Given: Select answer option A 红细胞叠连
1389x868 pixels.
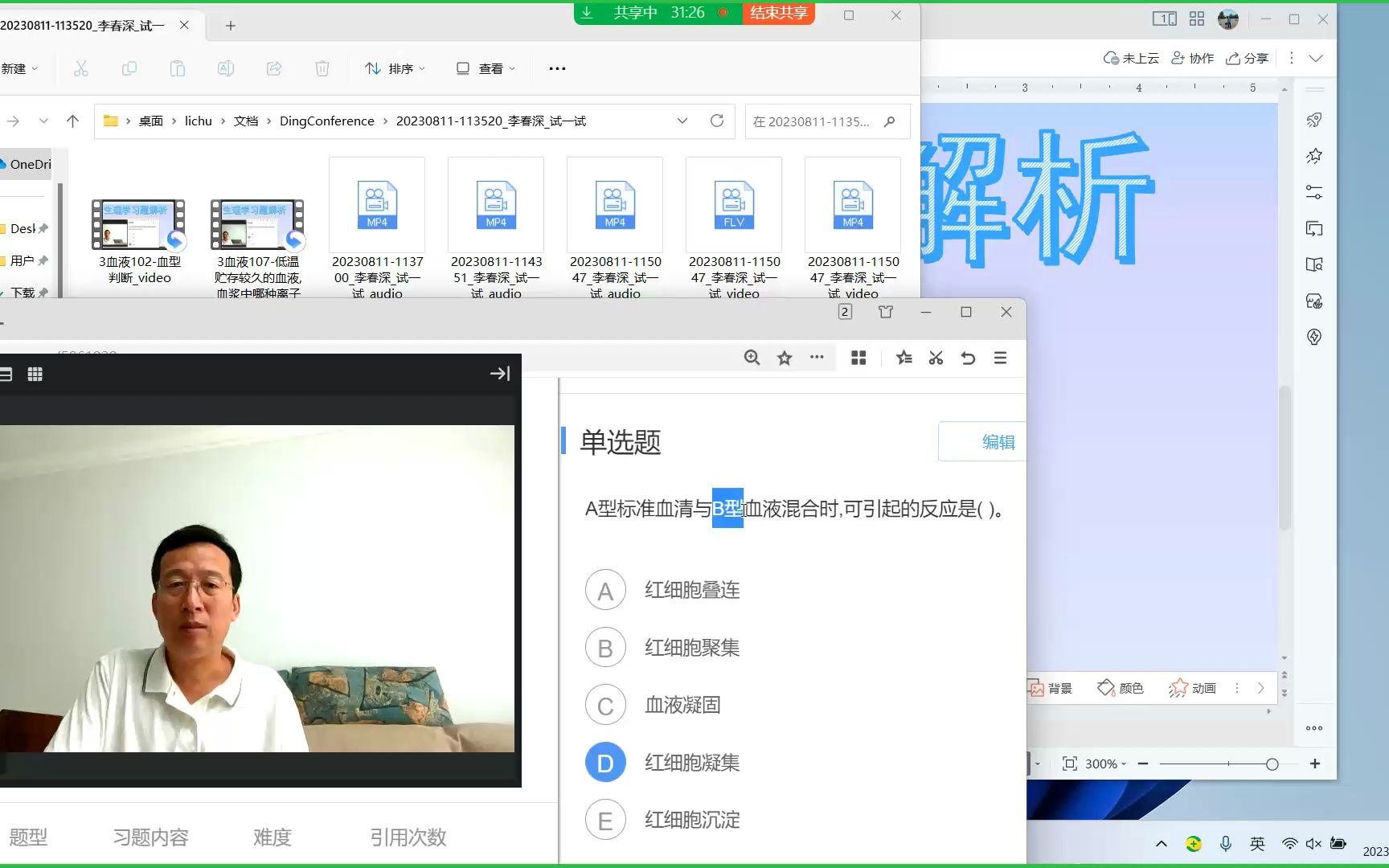Looking at the screenshot, I should (605, 589).
